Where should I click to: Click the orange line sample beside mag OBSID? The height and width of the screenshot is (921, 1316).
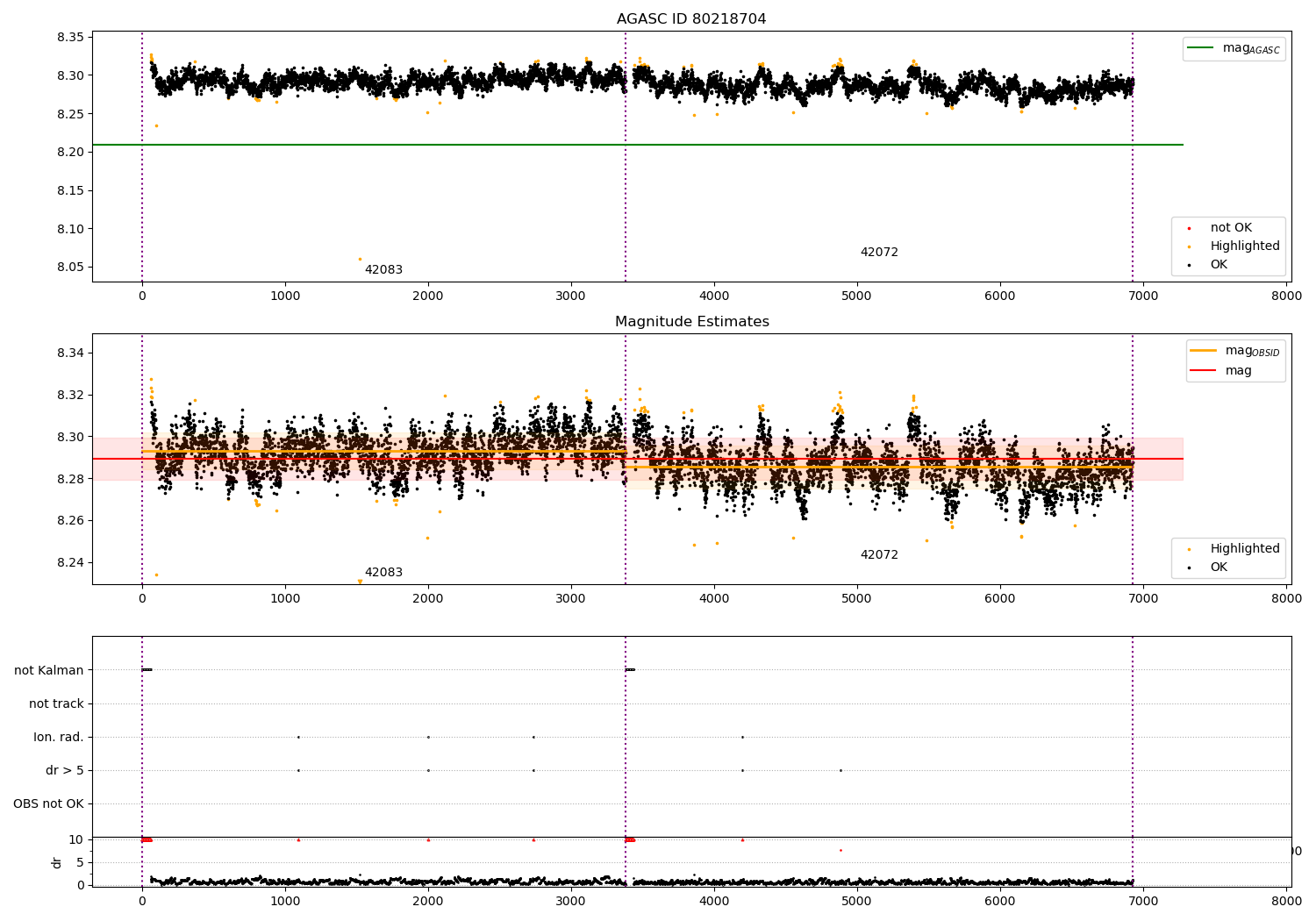pyautogui.click(x=1204, y=351)
